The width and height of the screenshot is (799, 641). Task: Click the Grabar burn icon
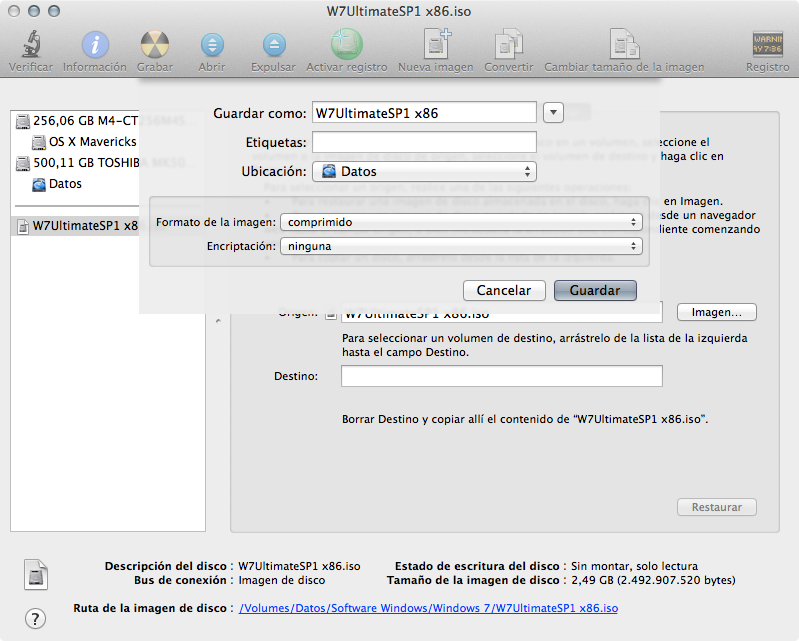click(154, 44)
